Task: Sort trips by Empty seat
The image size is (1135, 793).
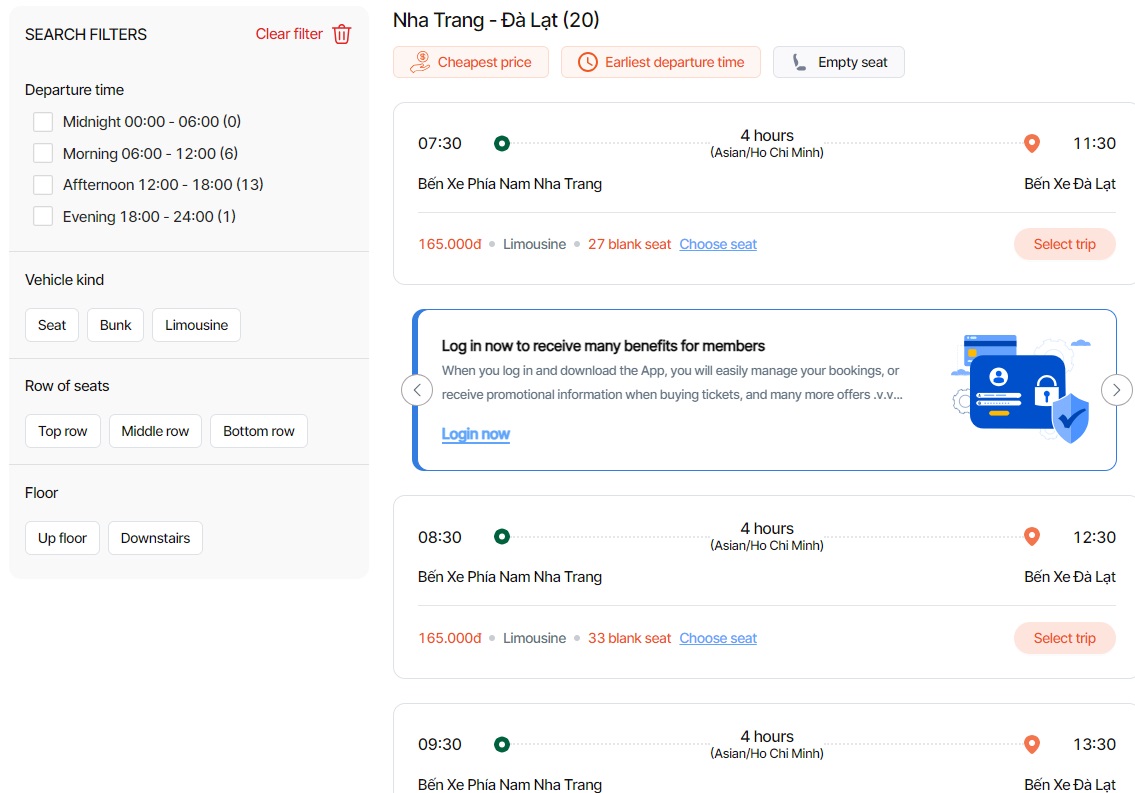Action: point(839,62)
